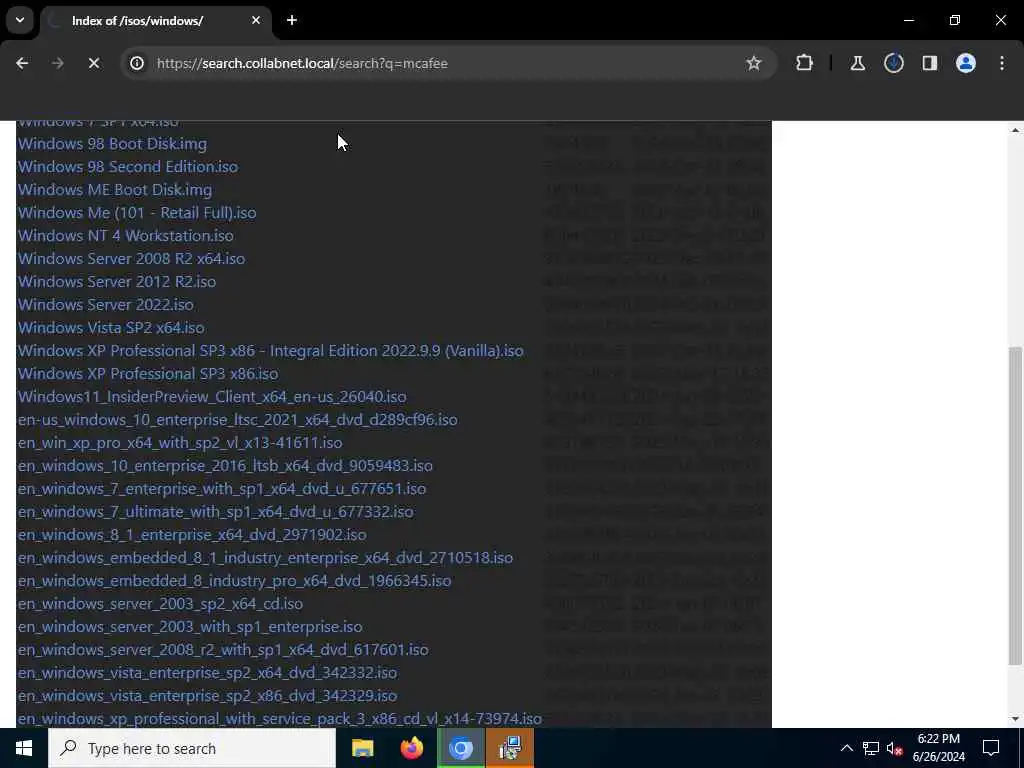Open the side panel
This screenshot has height=768, width=1024.
click(x=929, y=63)
